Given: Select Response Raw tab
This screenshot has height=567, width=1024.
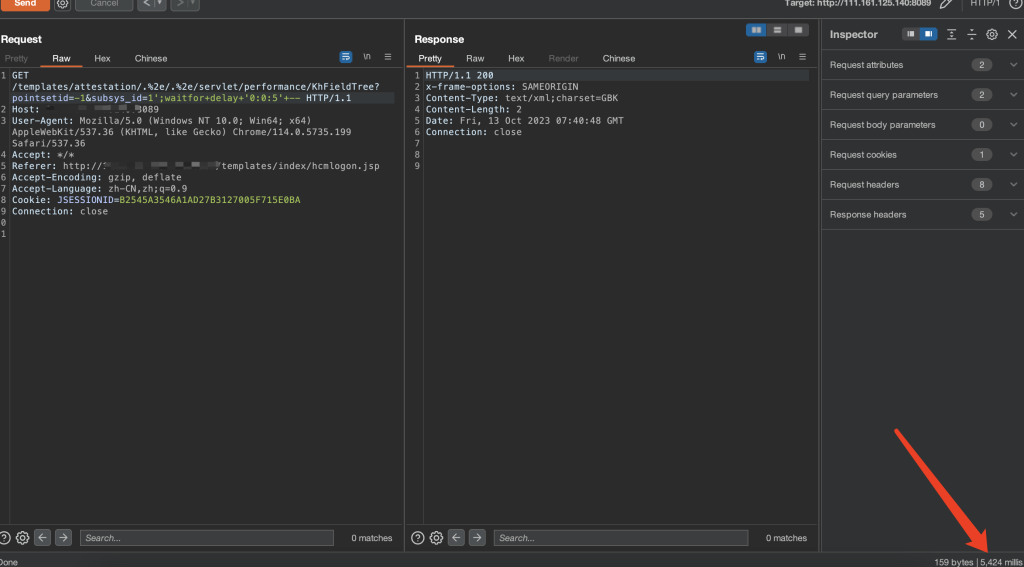Looking at the screenshot, I should pyautogui.click(x=475, y=58).
